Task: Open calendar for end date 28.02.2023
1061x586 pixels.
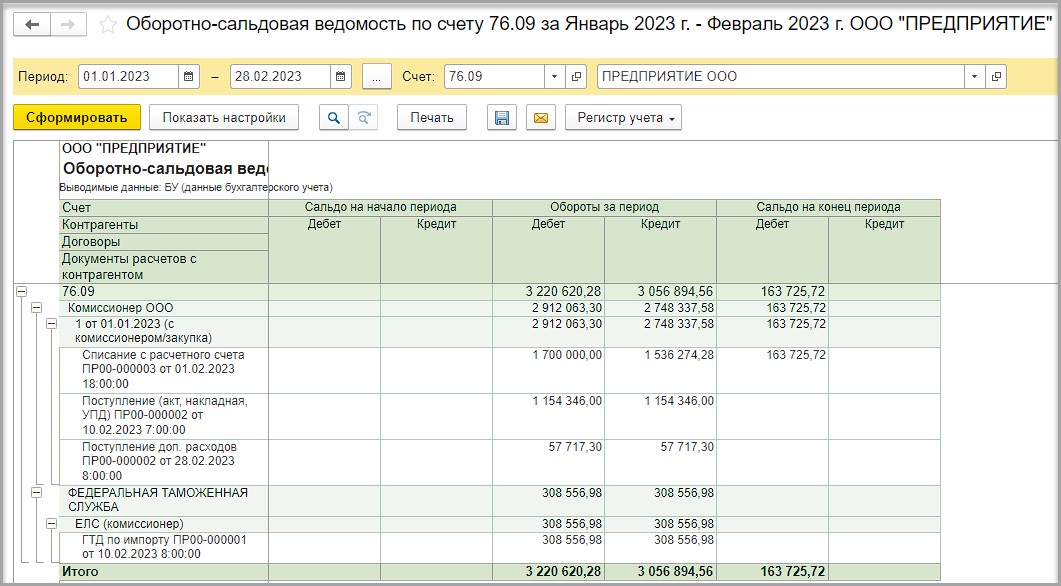Action: coord(341,76)
